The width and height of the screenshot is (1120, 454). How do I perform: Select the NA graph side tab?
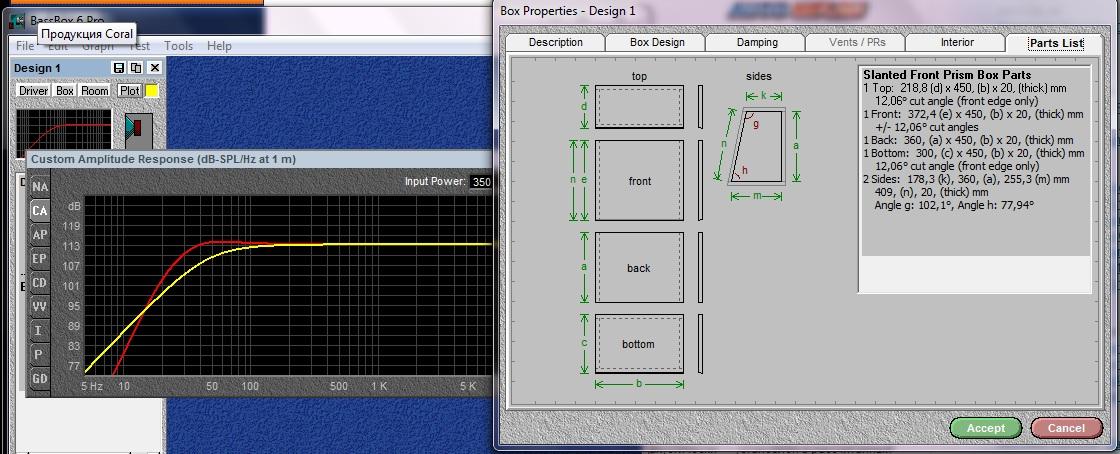coord(40,187)
